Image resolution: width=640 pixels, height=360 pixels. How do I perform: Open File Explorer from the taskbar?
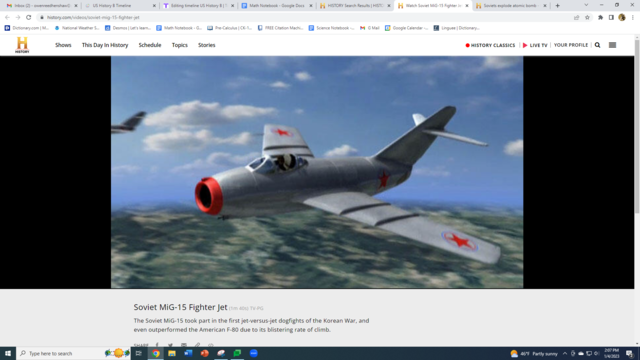172,353
